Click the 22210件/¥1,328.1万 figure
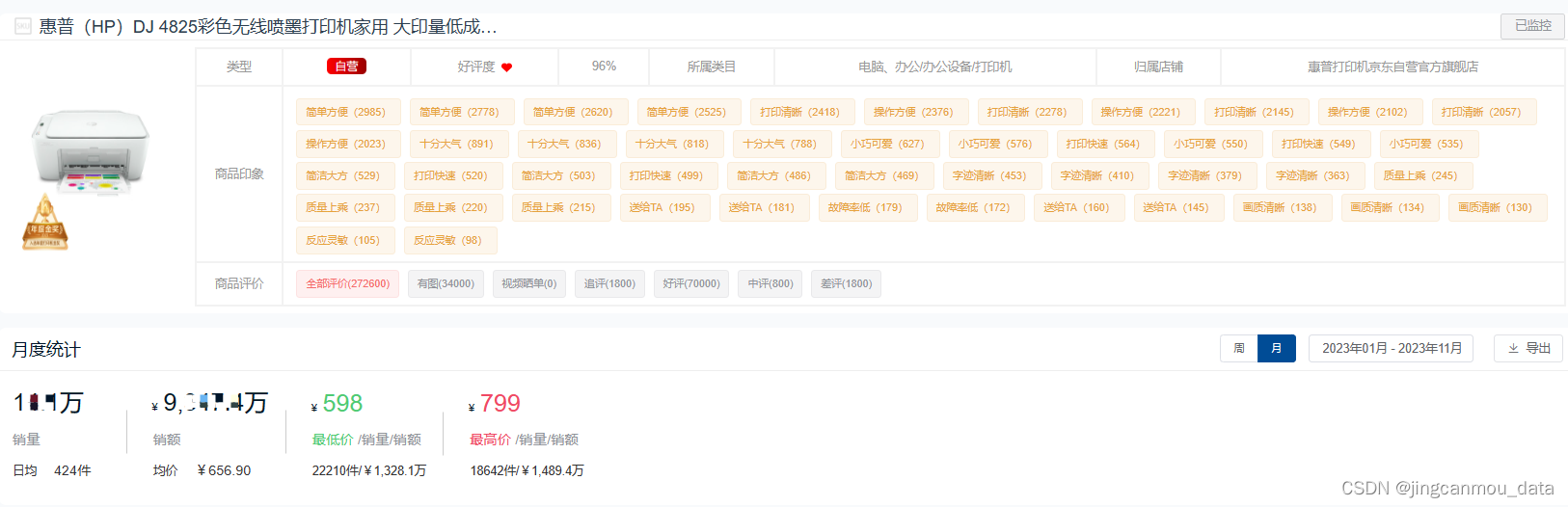 coord(369,470)
